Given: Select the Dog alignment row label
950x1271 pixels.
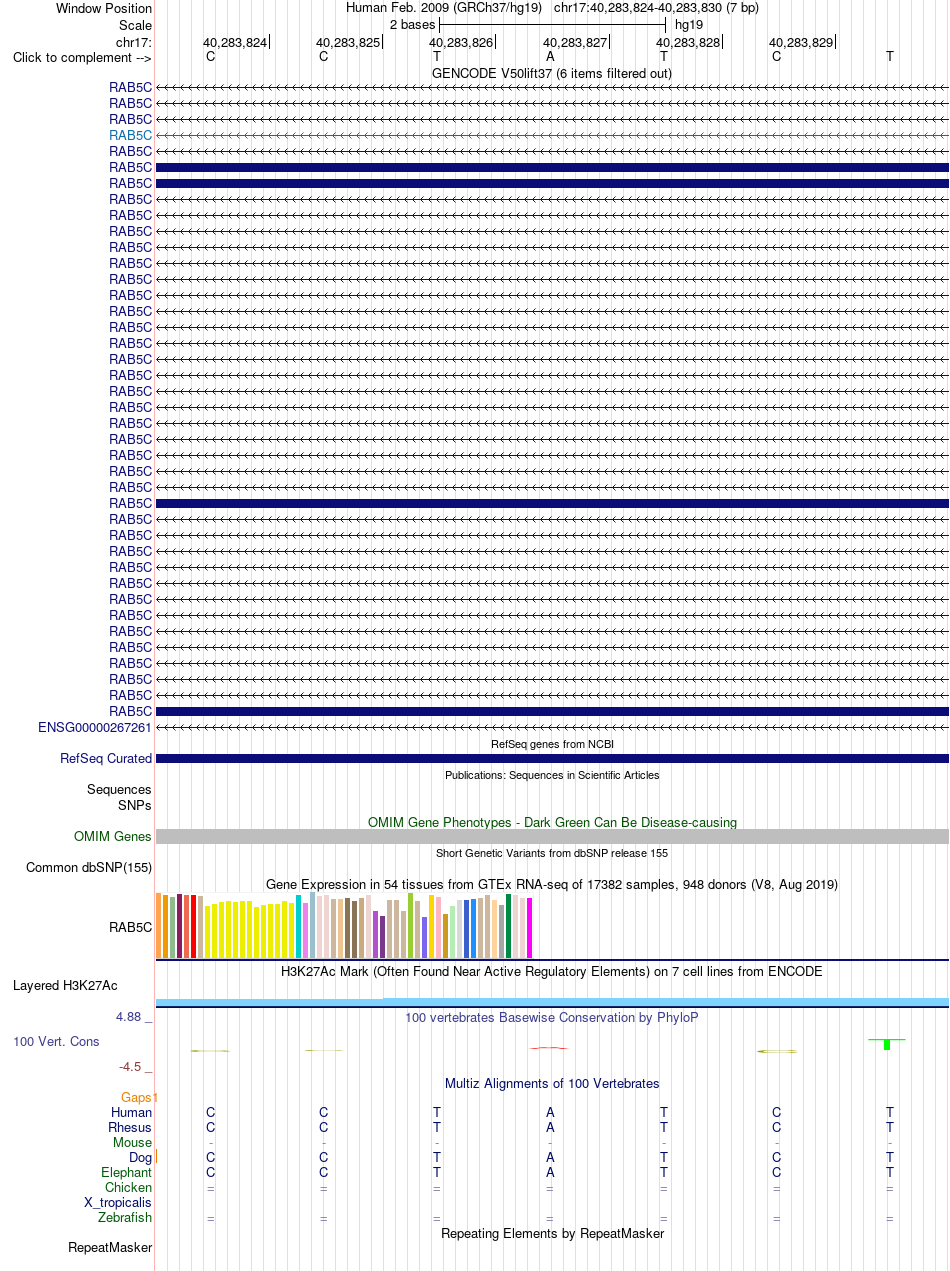Looking at the screenshot, I should 141,1158.
